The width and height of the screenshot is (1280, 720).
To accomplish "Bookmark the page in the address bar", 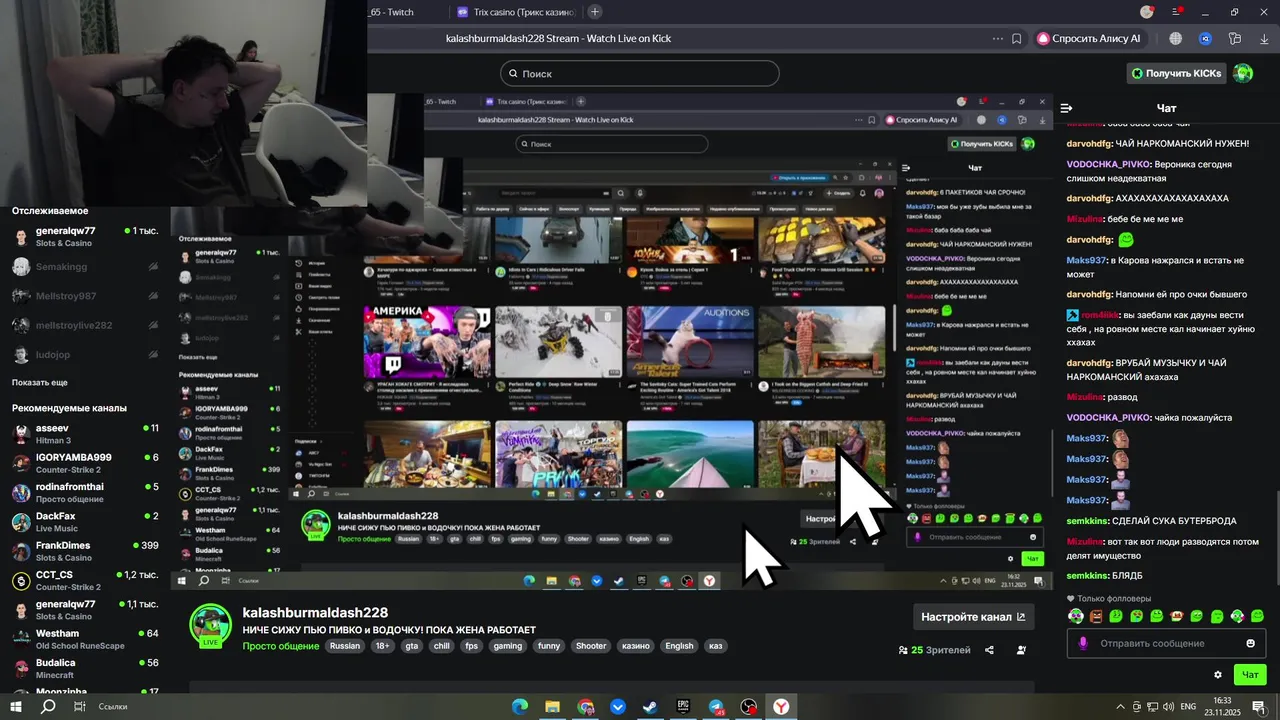I will click(1016, 39).
